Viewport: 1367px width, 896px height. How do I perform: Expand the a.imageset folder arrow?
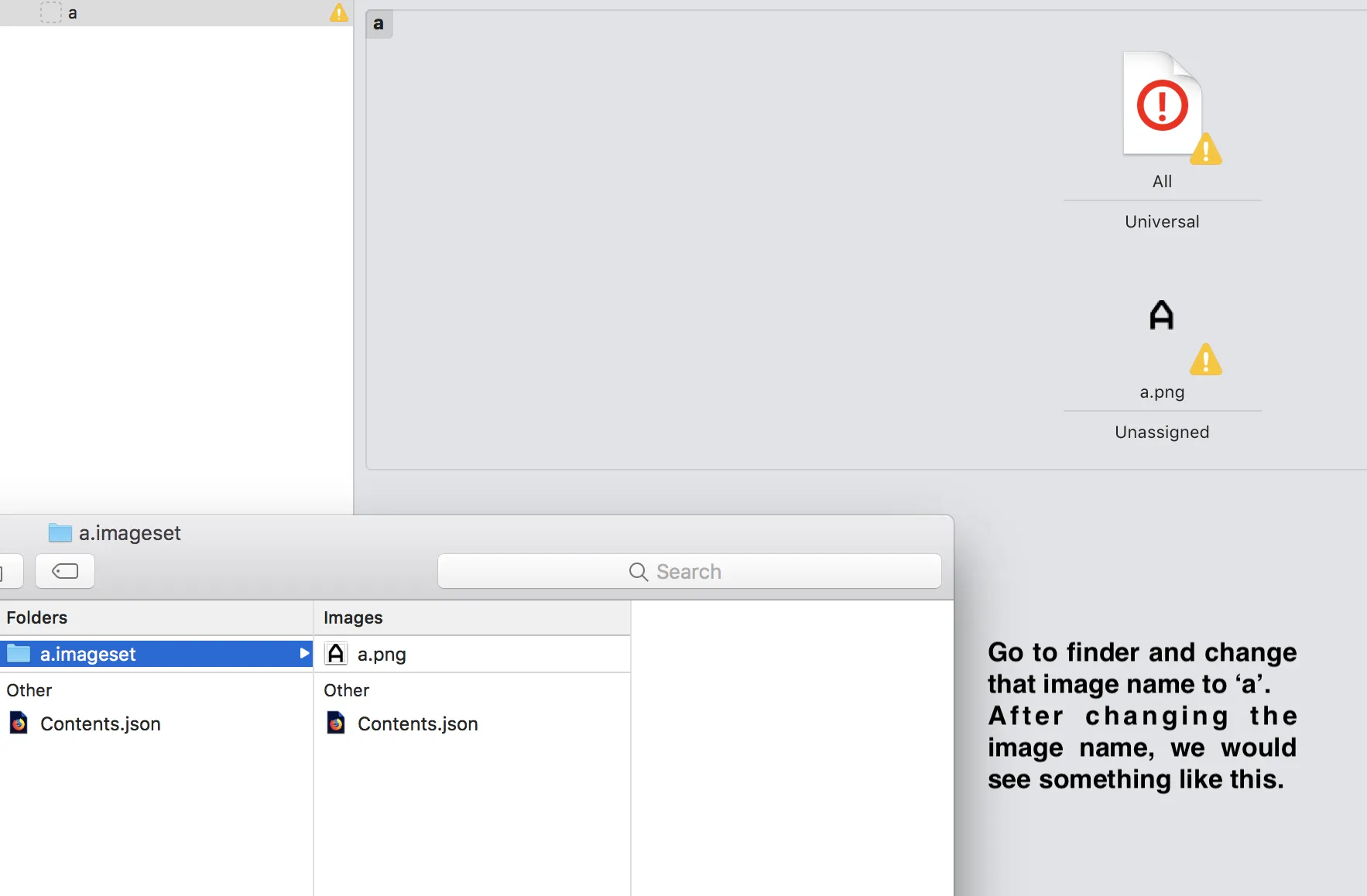coord(304,654)
